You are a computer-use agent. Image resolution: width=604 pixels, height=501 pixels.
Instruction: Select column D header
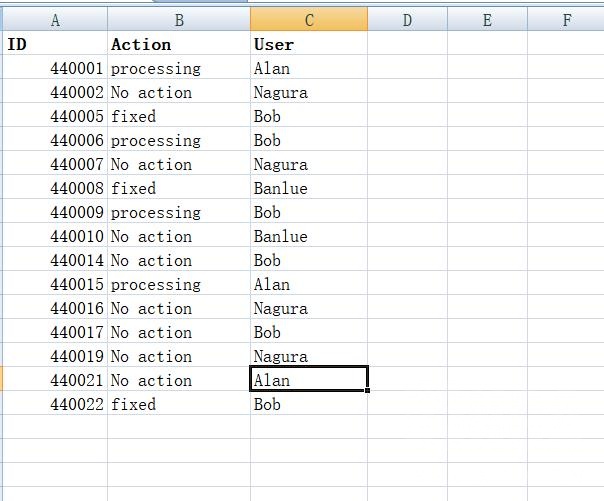[407, 20]
